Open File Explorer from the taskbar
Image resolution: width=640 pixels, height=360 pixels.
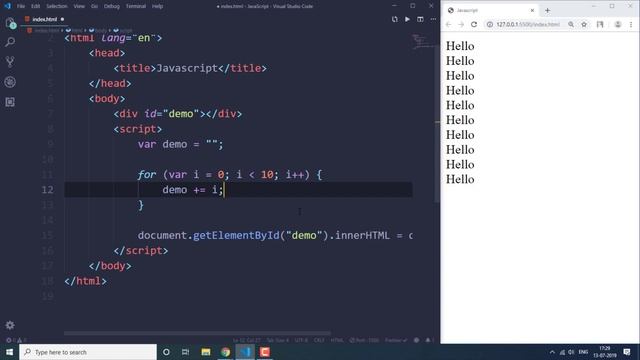(x=206, y=352)
